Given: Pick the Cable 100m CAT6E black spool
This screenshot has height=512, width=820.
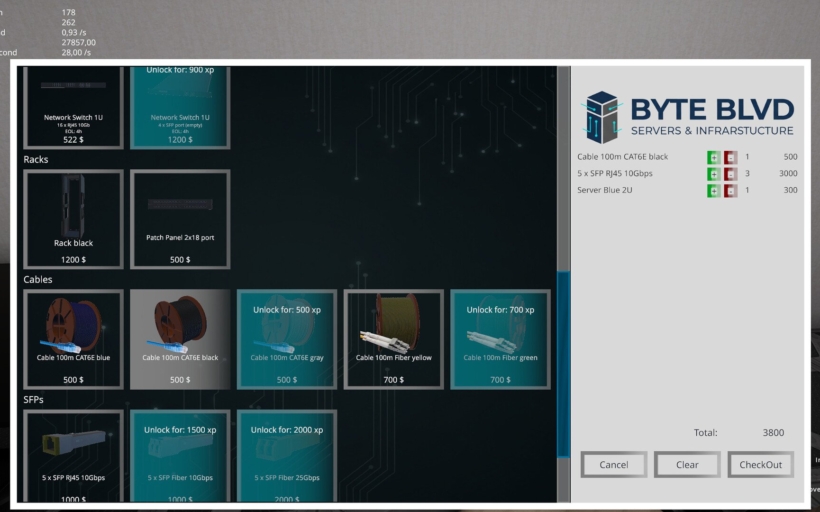Looking at the screenshot, I should [180, 339].
